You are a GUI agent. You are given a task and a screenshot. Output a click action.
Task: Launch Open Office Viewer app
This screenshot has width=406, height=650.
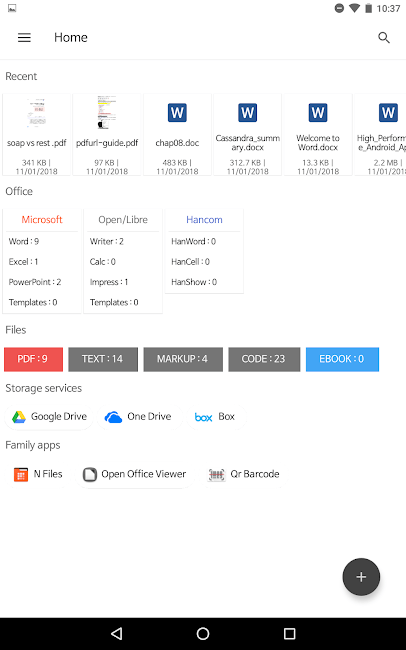[135, 474]
